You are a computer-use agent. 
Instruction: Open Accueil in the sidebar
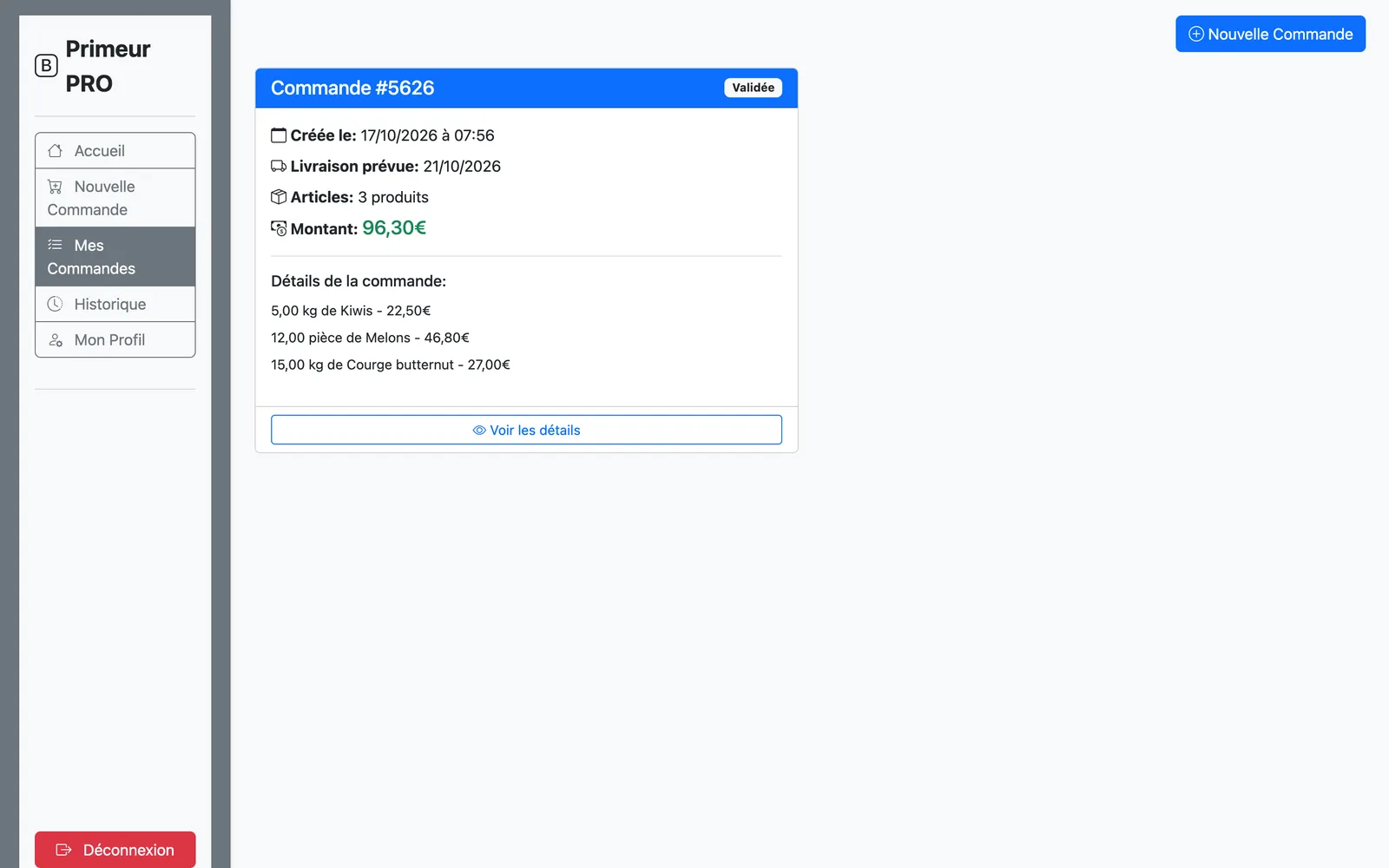115,151
